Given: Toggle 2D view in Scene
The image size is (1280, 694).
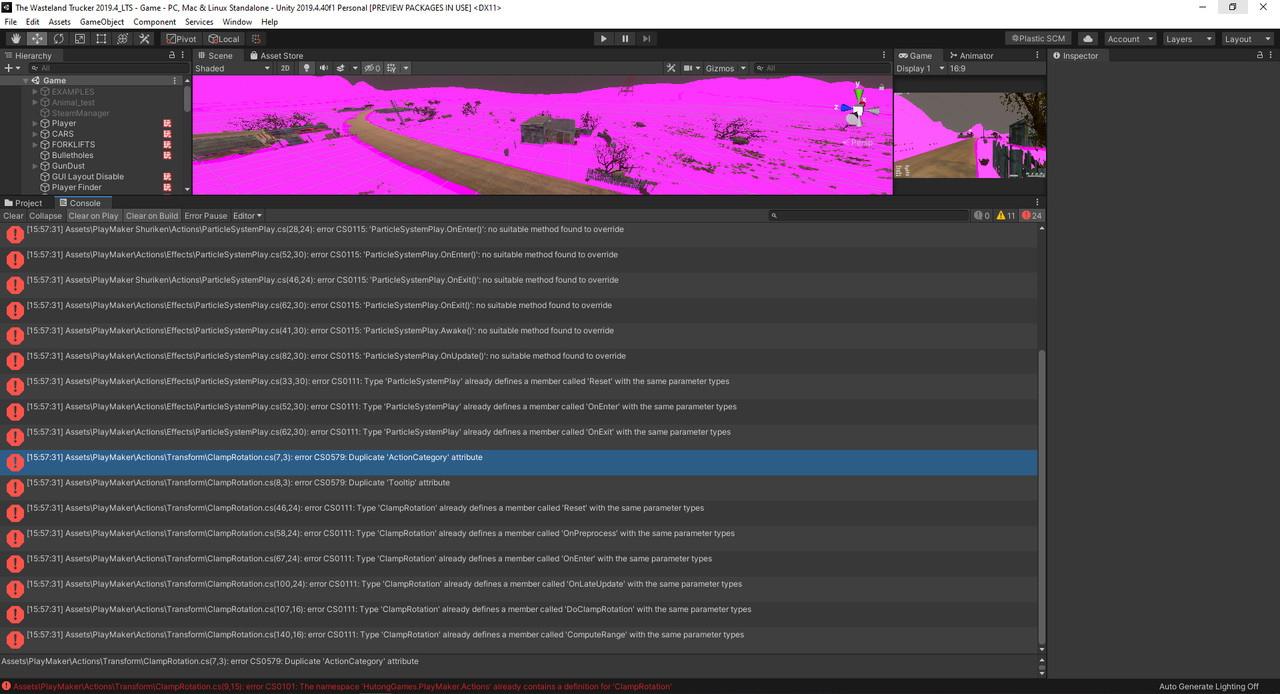Looking at the screenshot, I should click(x=285, y=68).
